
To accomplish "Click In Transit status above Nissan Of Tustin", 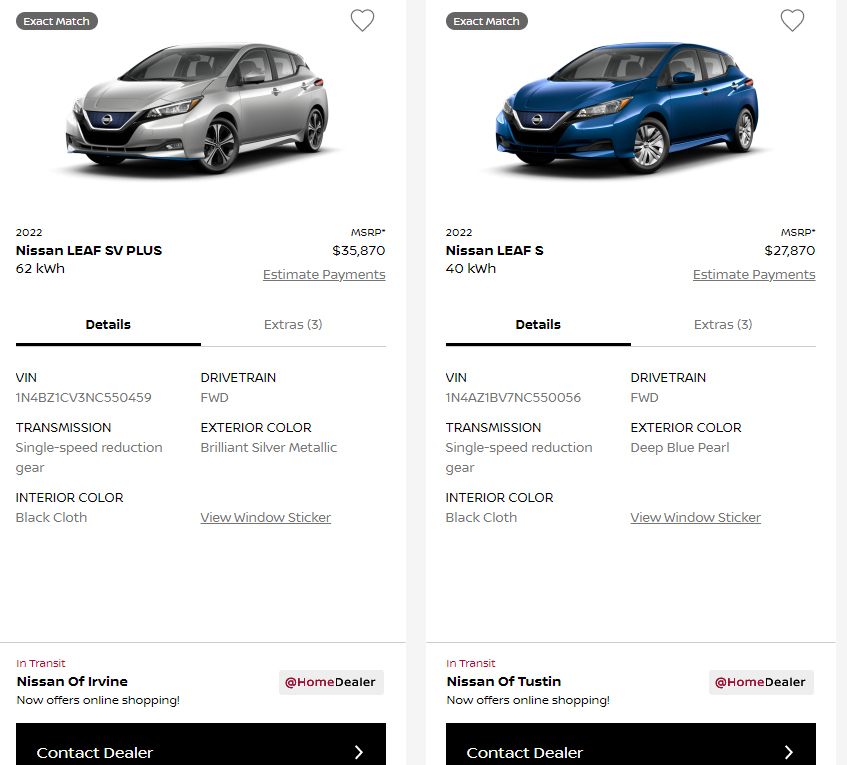I will [x=470, y=663].
